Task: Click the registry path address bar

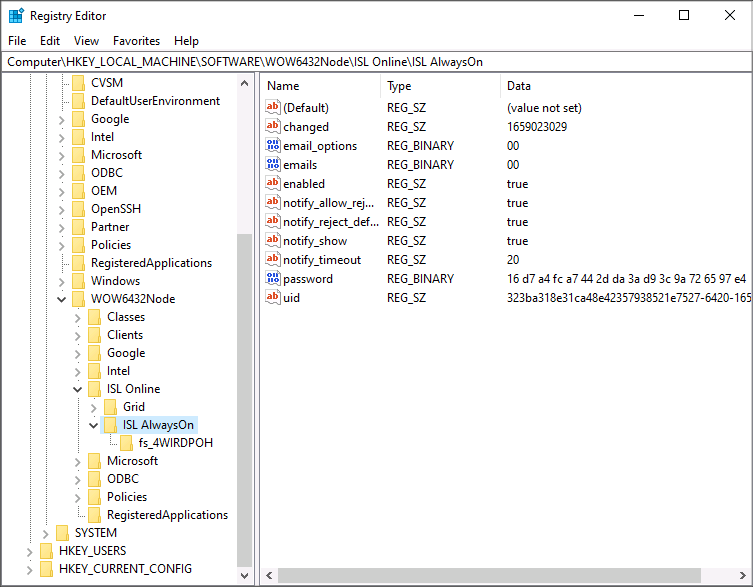Action: (x=376, y=61)
